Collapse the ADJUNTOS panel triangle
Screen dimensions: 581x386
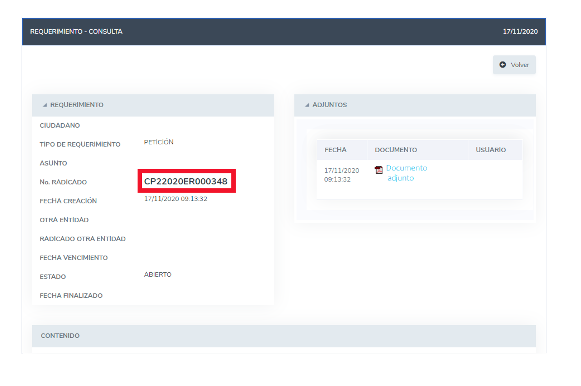pos(307,105)
